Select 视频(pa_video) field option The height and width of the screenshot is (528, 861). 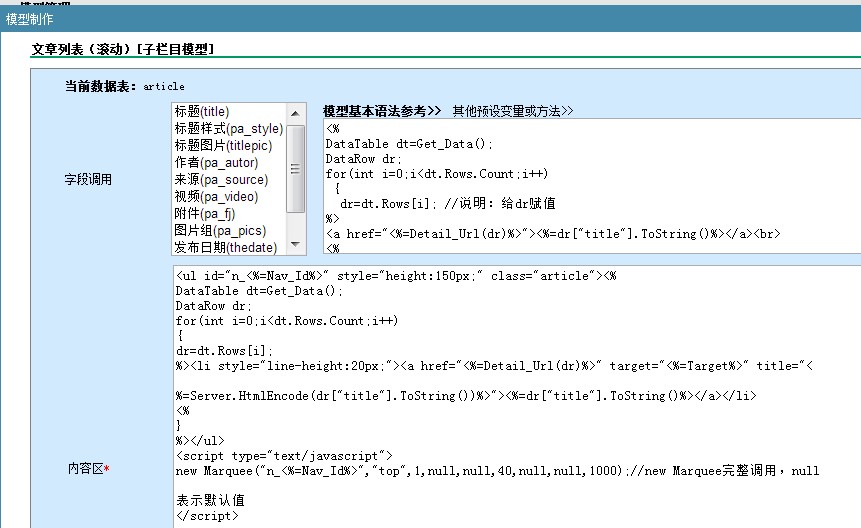tap(217, 197)
